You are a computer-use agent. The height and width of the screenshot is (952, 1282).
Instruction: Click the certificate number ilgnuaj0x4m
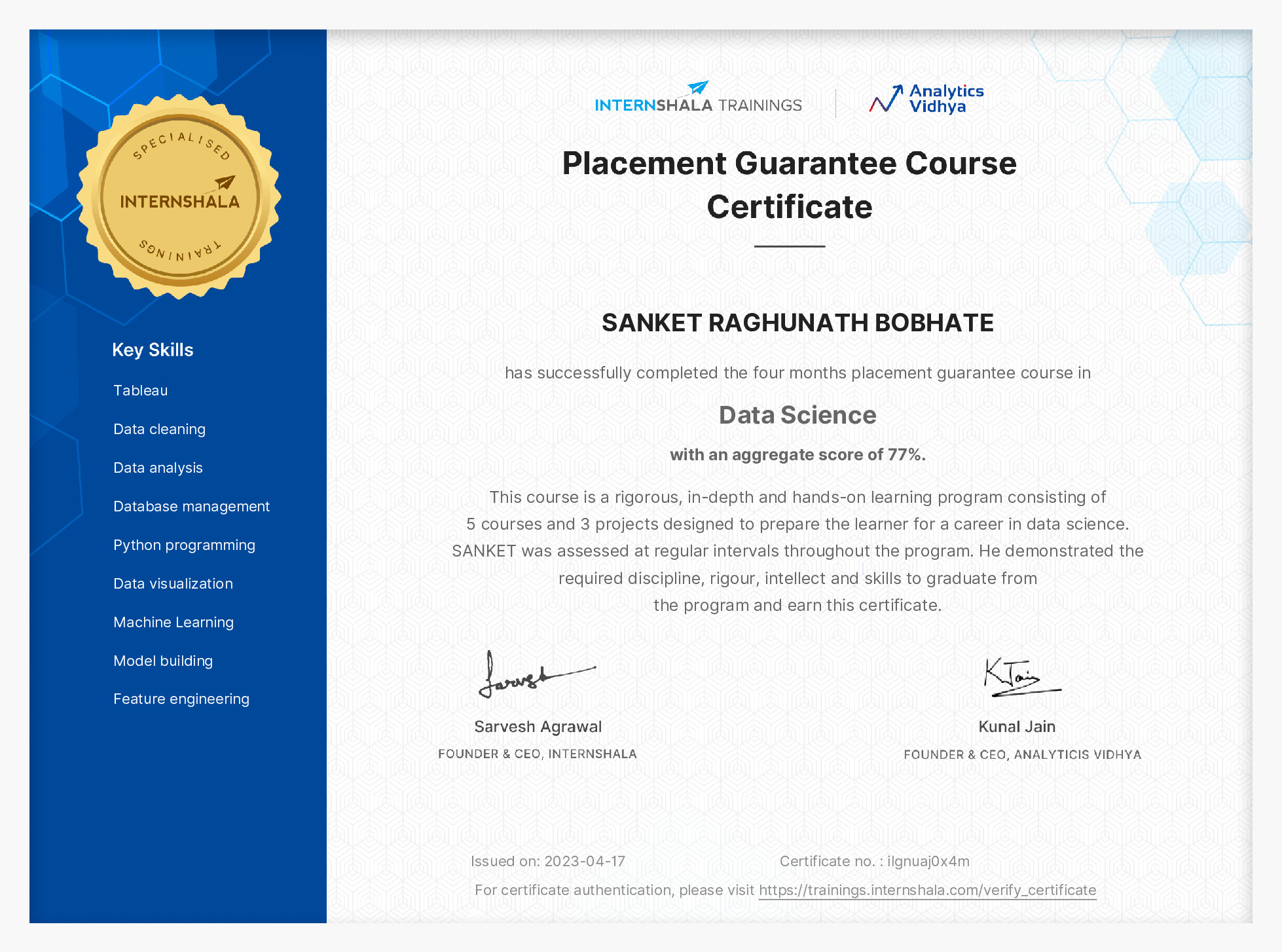[x=927, y=861]
